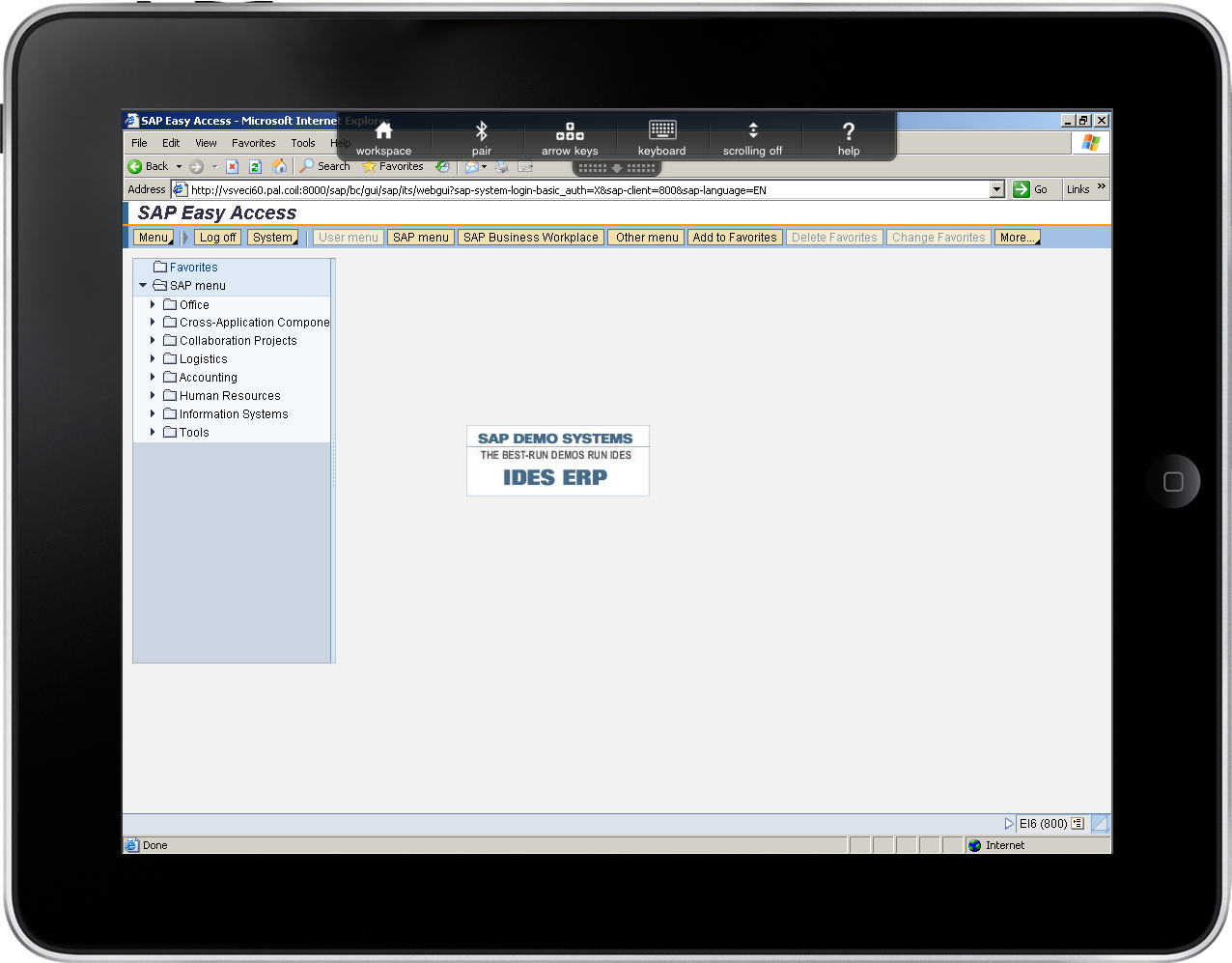Select the Favorites folder in tree
The image size is (1232, 963).
(193, 268)
